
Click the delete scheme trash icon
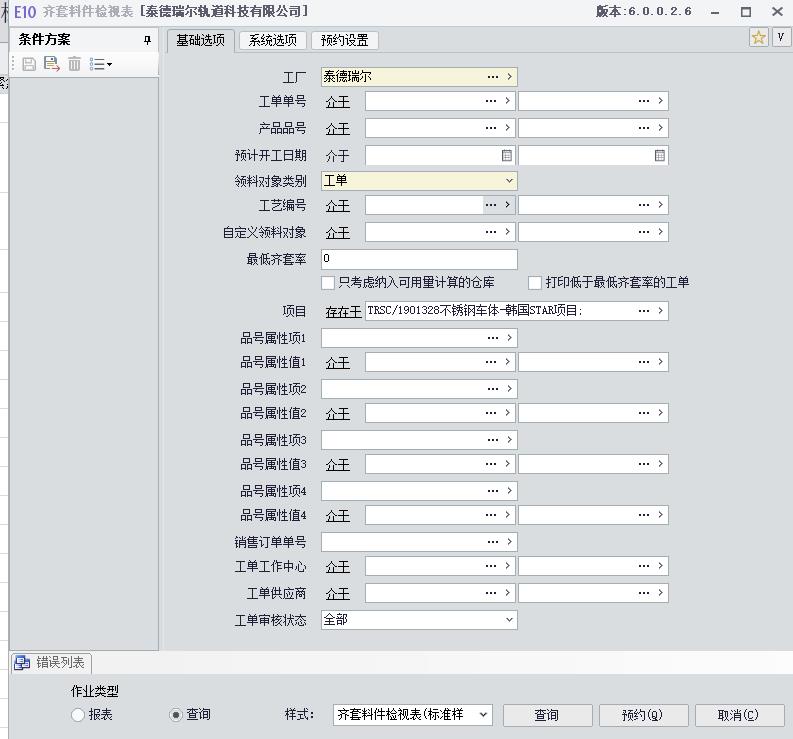pos(74,64)
